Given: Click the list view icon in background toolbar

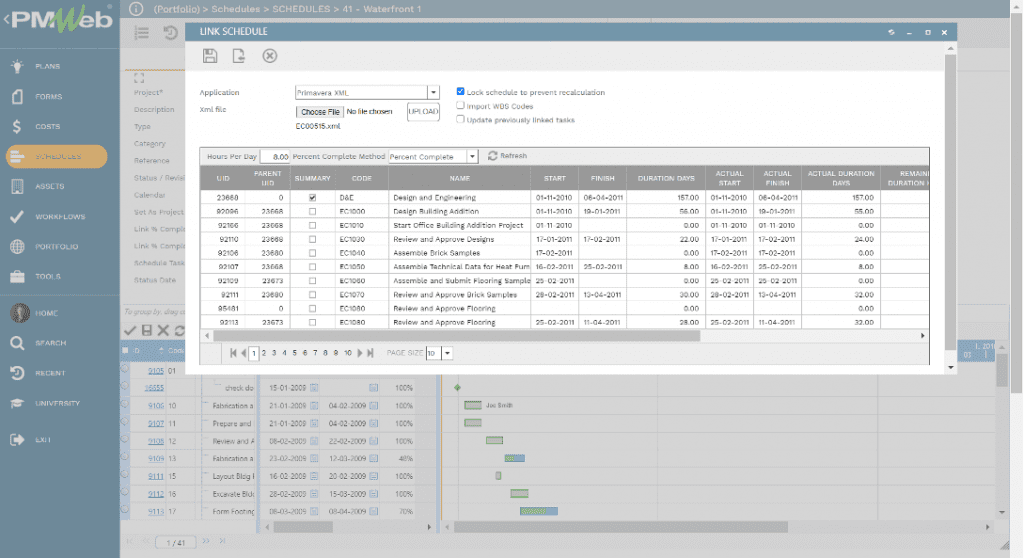Looking at the screenshot, I should pos(142,33).
